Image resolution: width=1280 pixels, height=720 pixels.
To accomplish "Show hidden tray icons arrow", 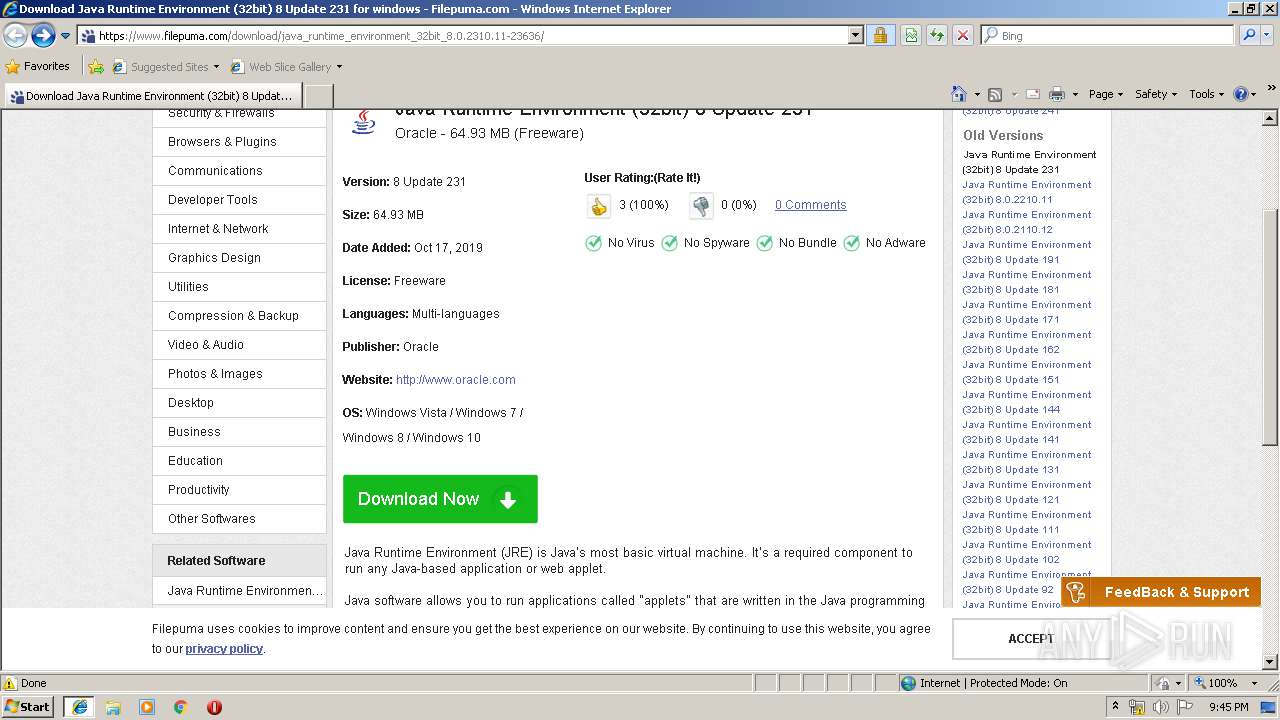I will (1116, 707).
